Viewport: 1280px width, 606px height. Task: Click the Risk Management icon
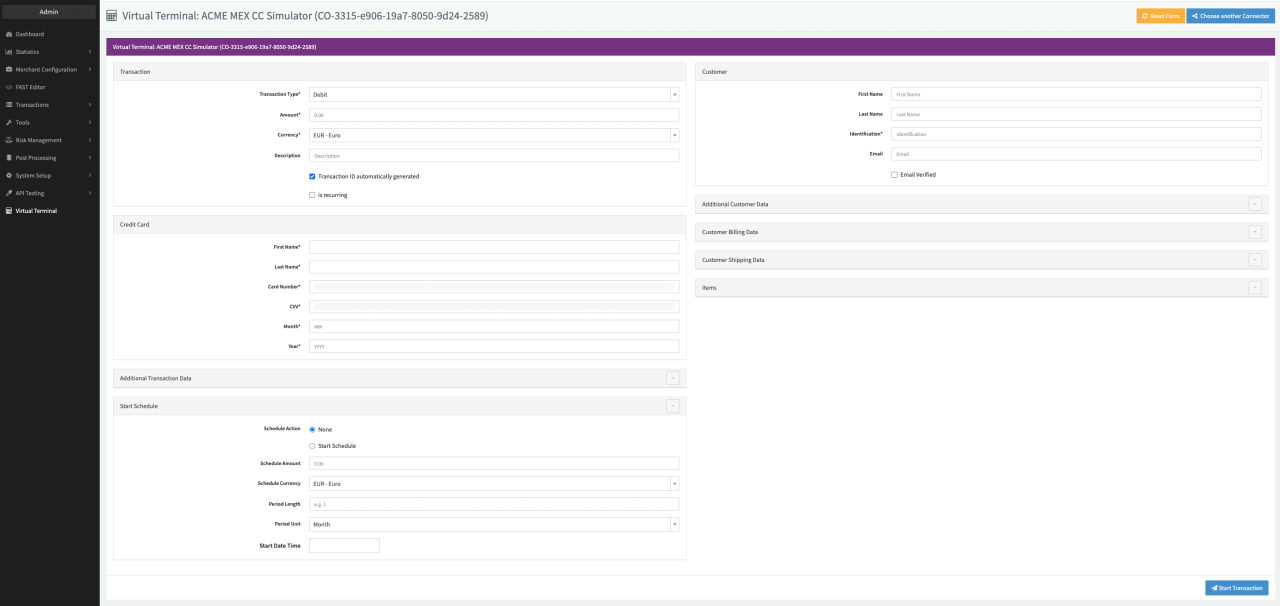[9, 140]
